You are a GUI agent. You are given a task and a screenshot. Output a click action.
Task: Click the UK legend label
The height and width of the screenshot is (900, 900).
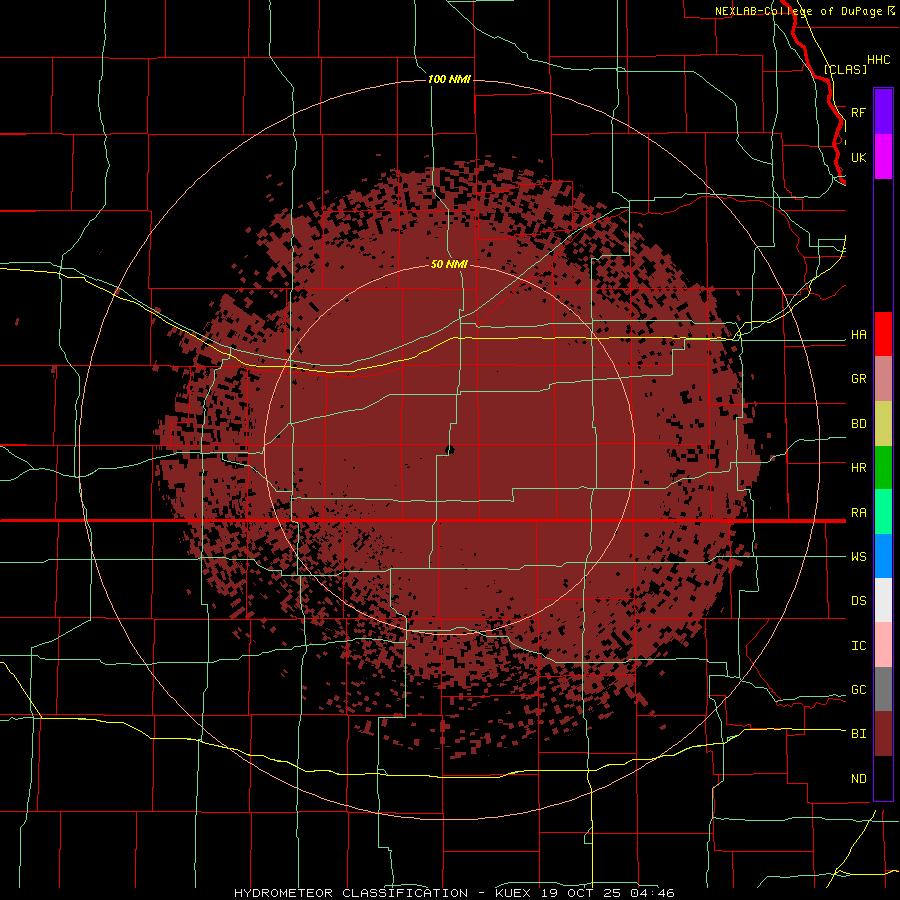click(858, 157)
